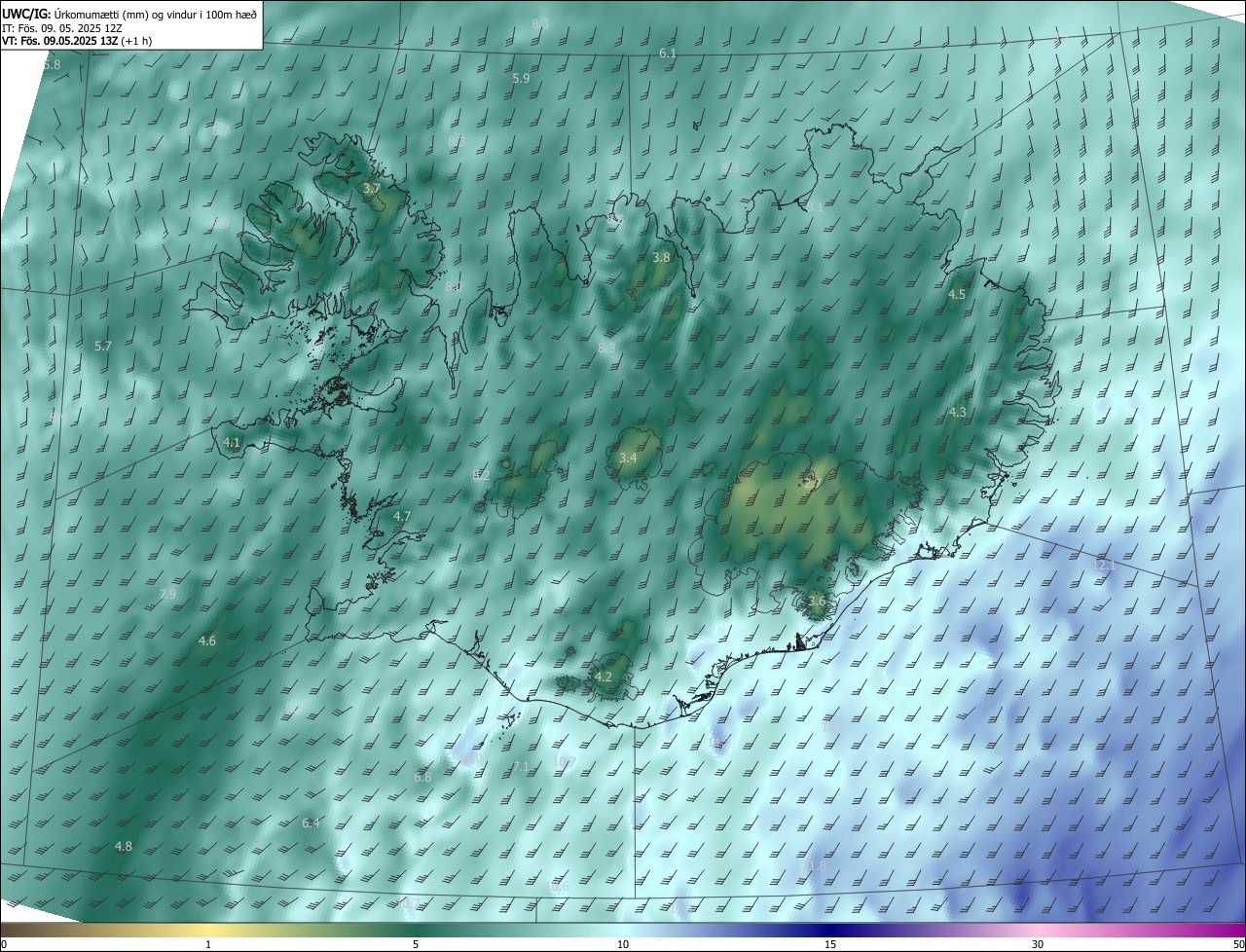
Task: Click the 15 tick label on color scale
Action: coord(830,945)
